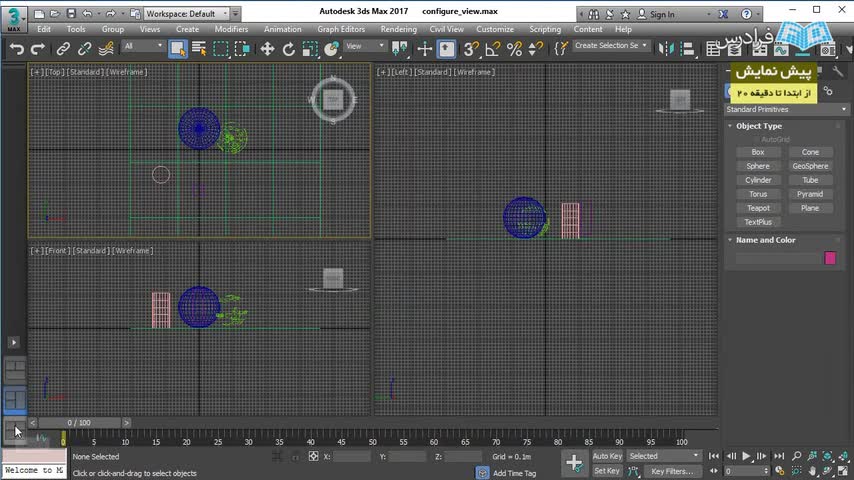Click the object name field
854x480 pixels.
click(x=778, y=258)
